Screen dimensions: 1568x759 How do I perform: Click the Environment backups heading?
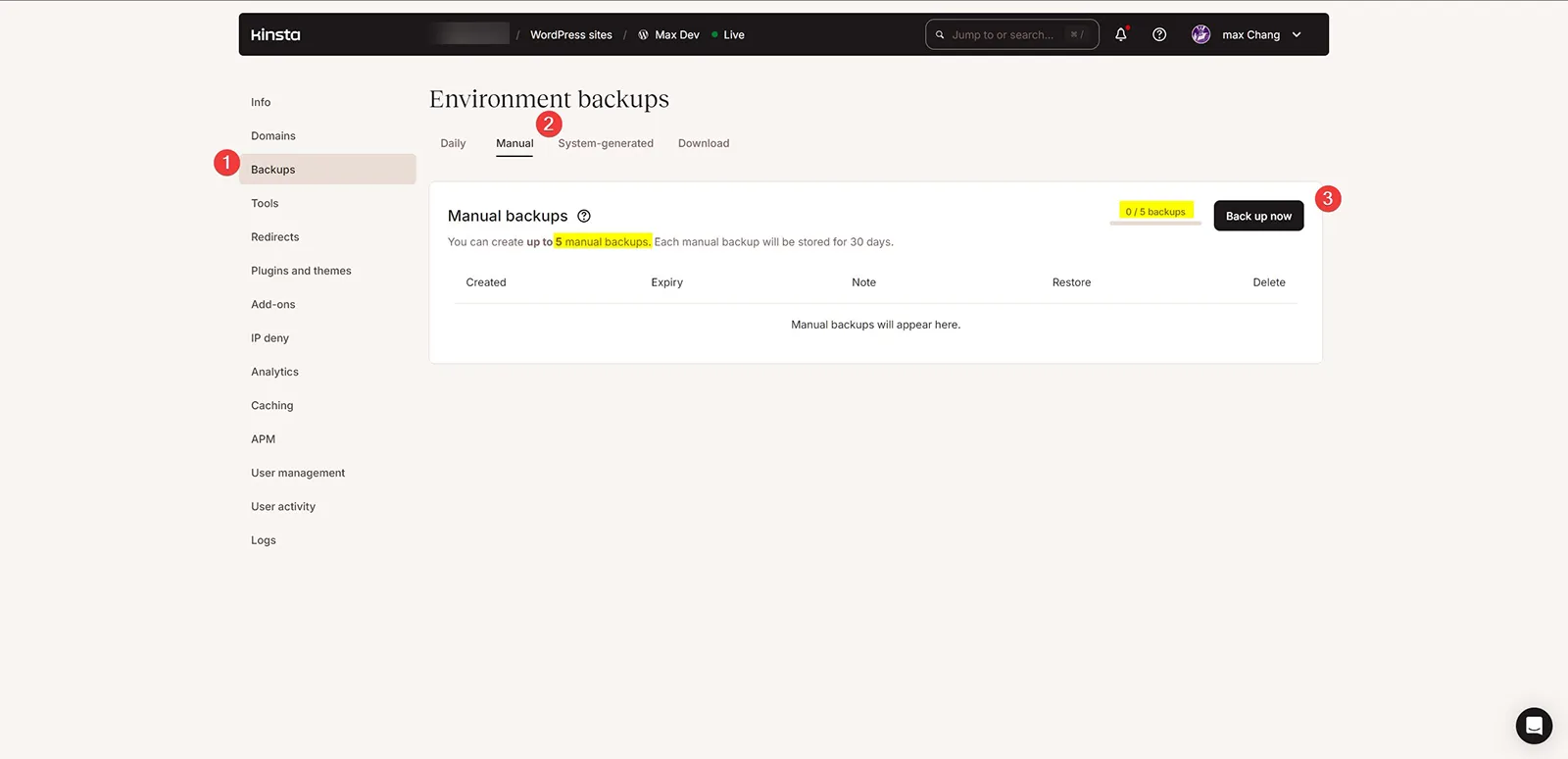(x=549, y=99)
